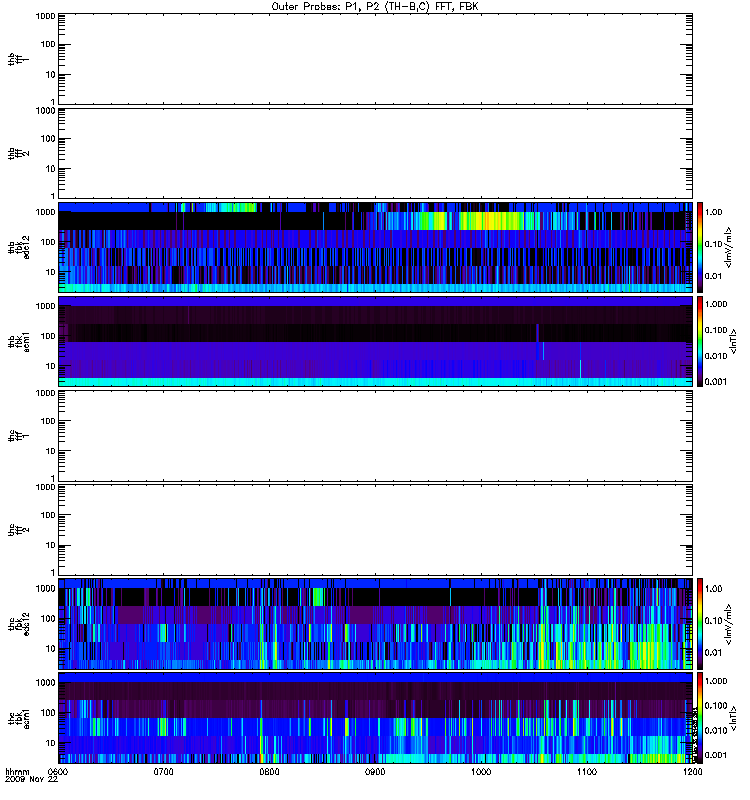Click the '10' y-axis tick in thc fff 2 panel
This screenshot has width=750, height=800.
tap(51, 545)
